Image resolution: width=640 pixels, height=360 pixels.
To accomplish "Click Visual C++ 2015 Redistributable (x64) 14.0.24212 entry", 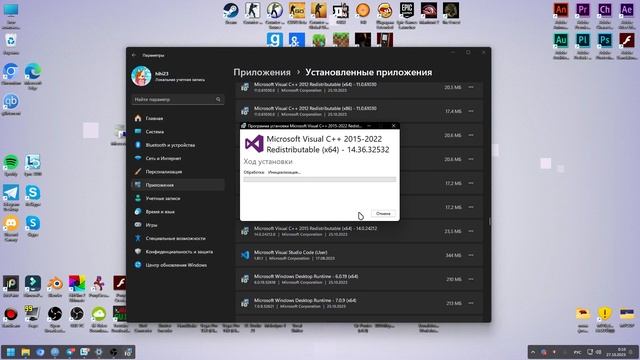I will pos(359,231).
